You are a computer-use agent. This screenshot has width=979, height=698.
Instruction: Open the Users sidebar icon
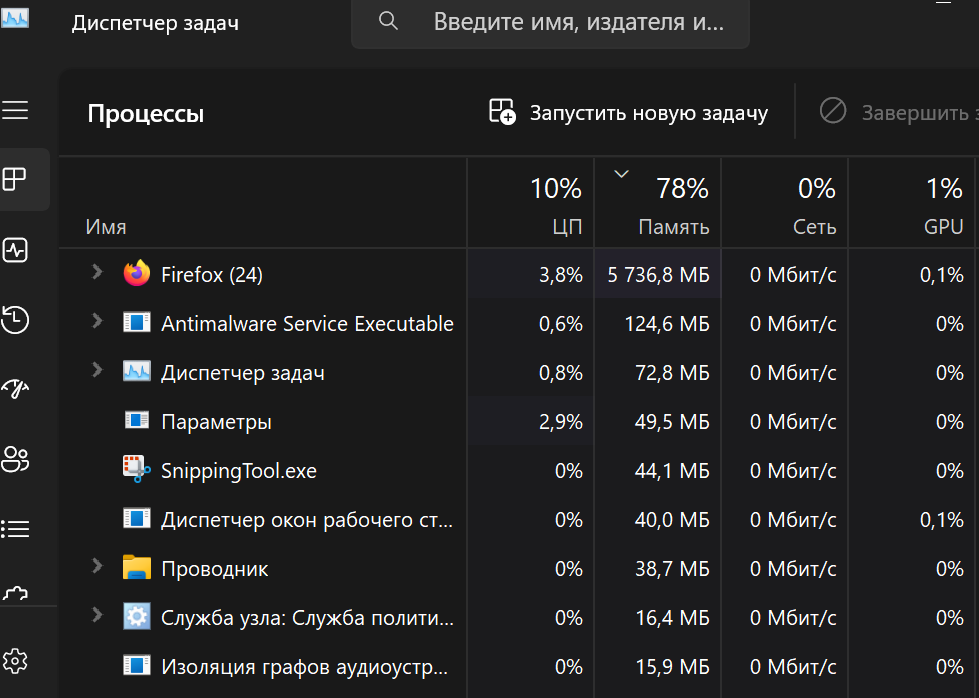point(15,459)
